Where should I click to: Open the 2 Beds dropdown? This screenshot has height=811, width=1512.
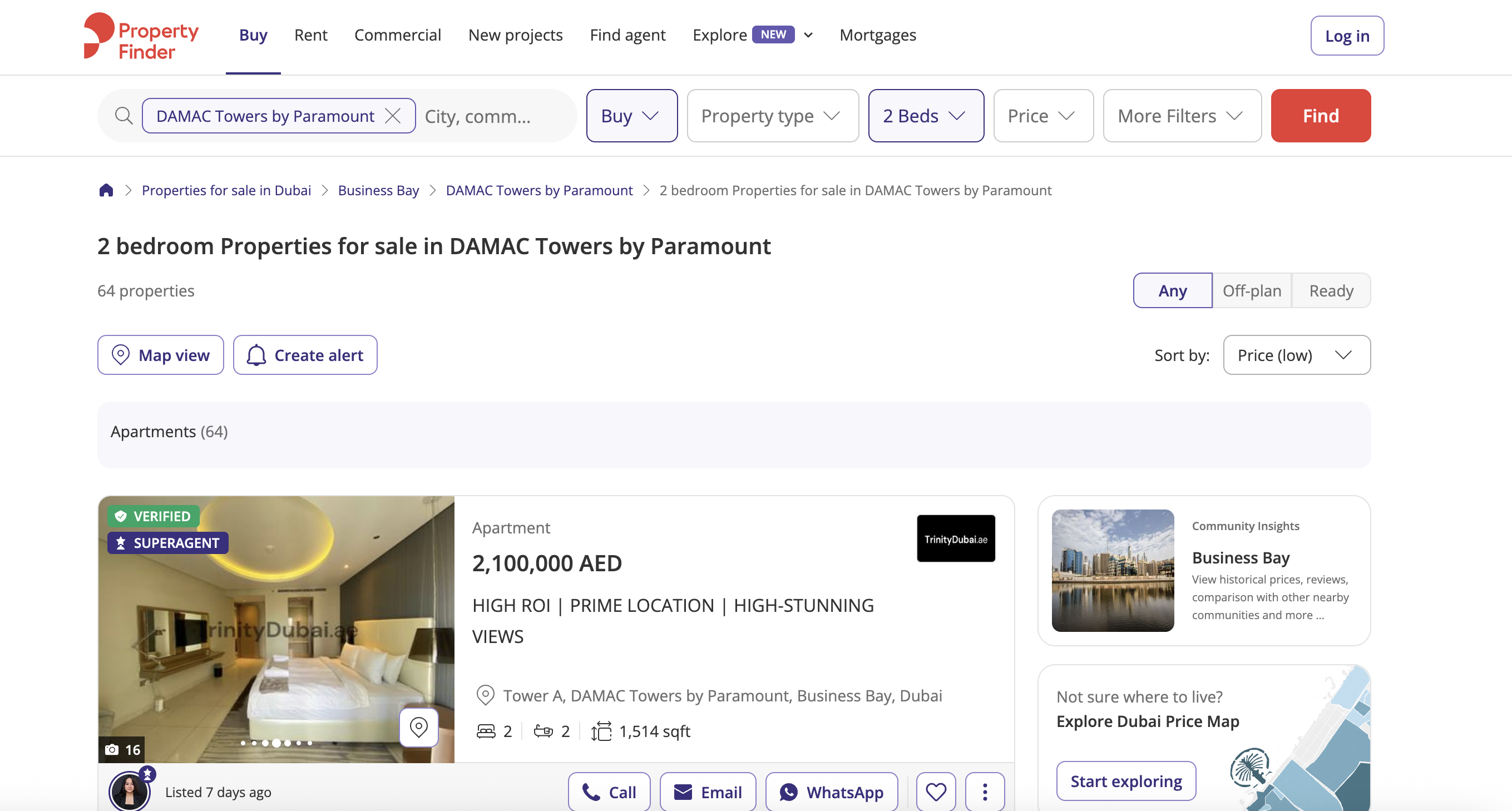(x=926, y=116)
